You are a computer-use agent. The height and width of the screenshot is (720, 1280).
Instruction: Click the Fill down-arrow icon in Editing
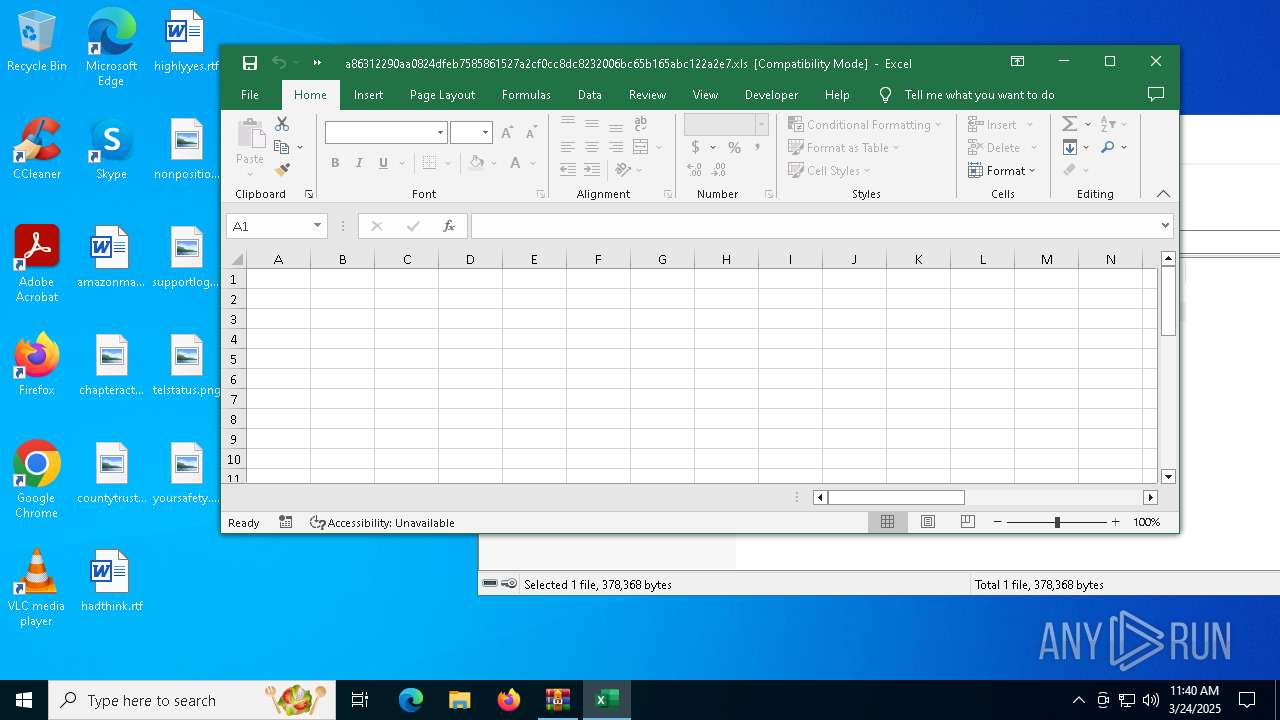1070,147
